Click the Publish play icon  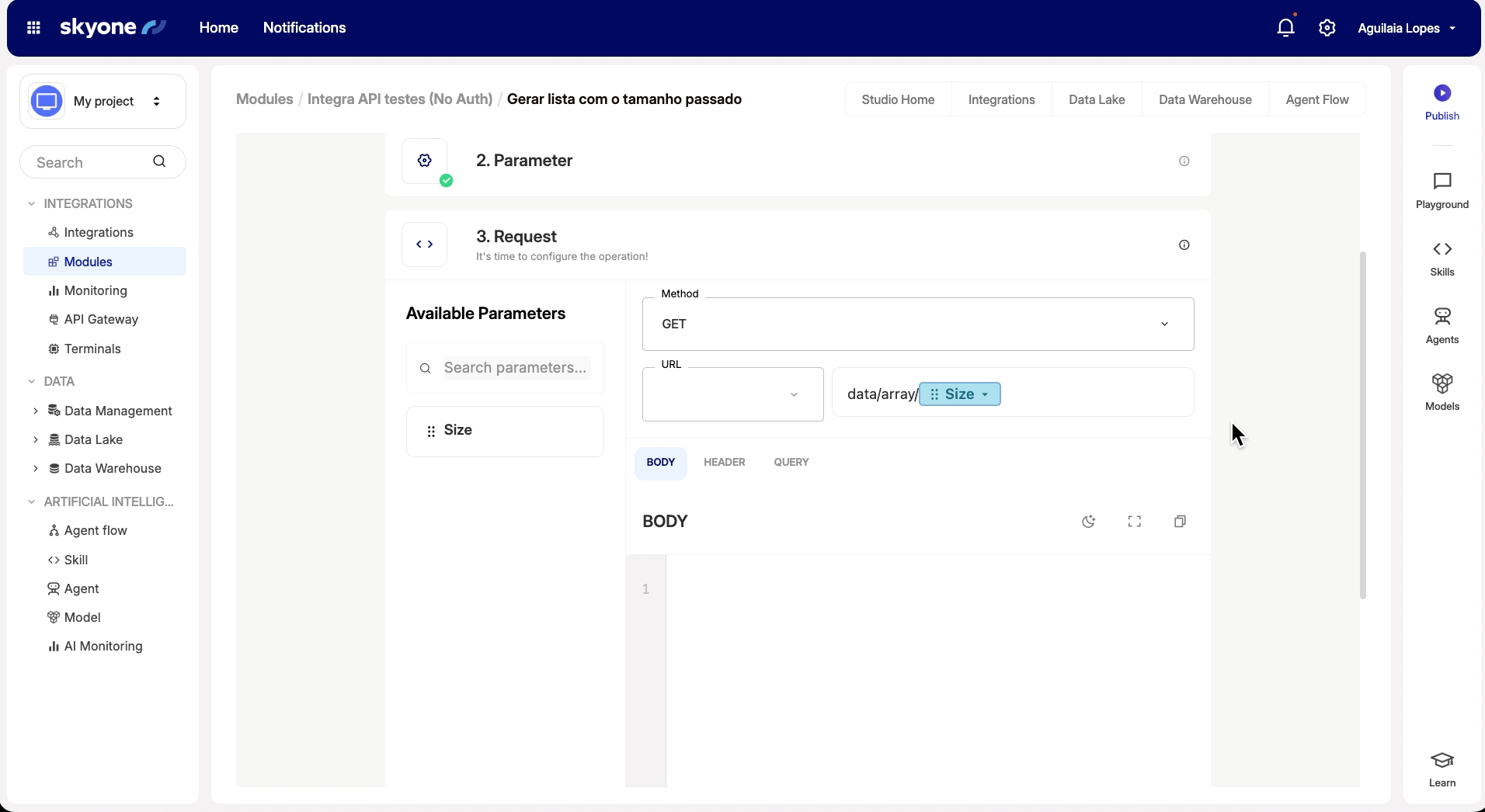click(1442, 93)
